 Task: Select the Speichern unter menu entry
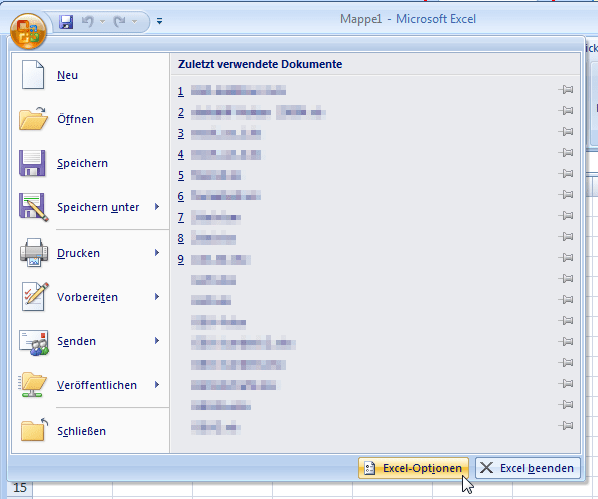[x=91, y=207]
